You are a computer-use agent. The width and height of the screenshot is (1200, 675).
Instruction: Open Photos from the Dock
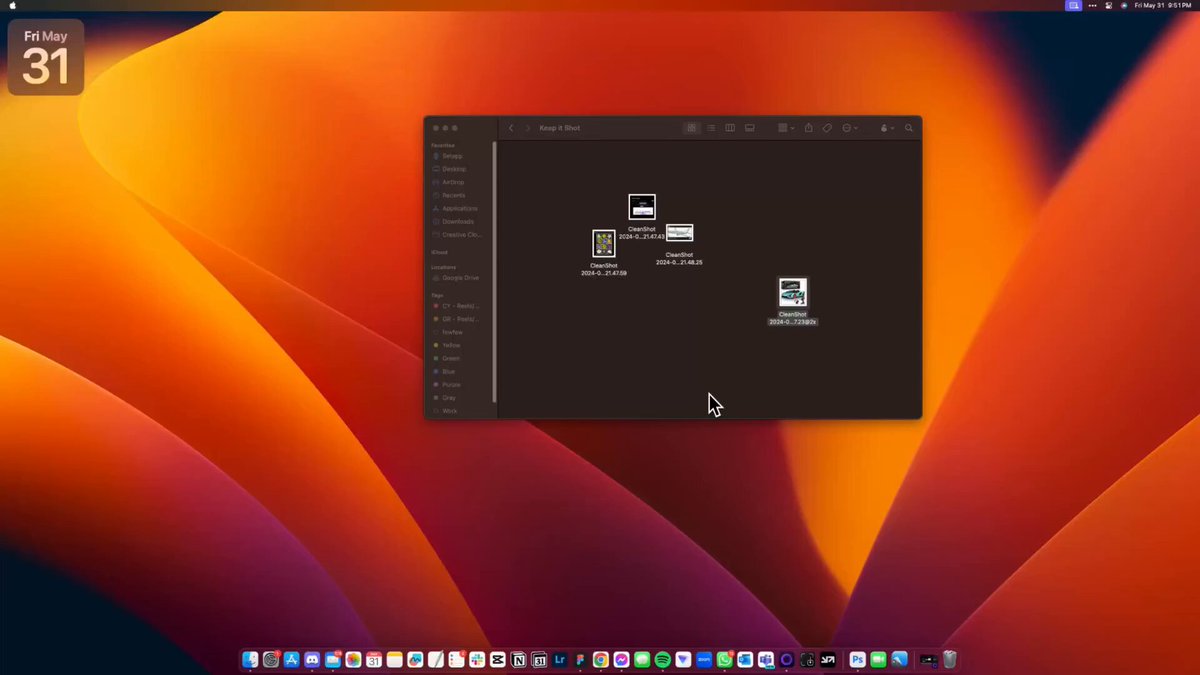(353, 660)
